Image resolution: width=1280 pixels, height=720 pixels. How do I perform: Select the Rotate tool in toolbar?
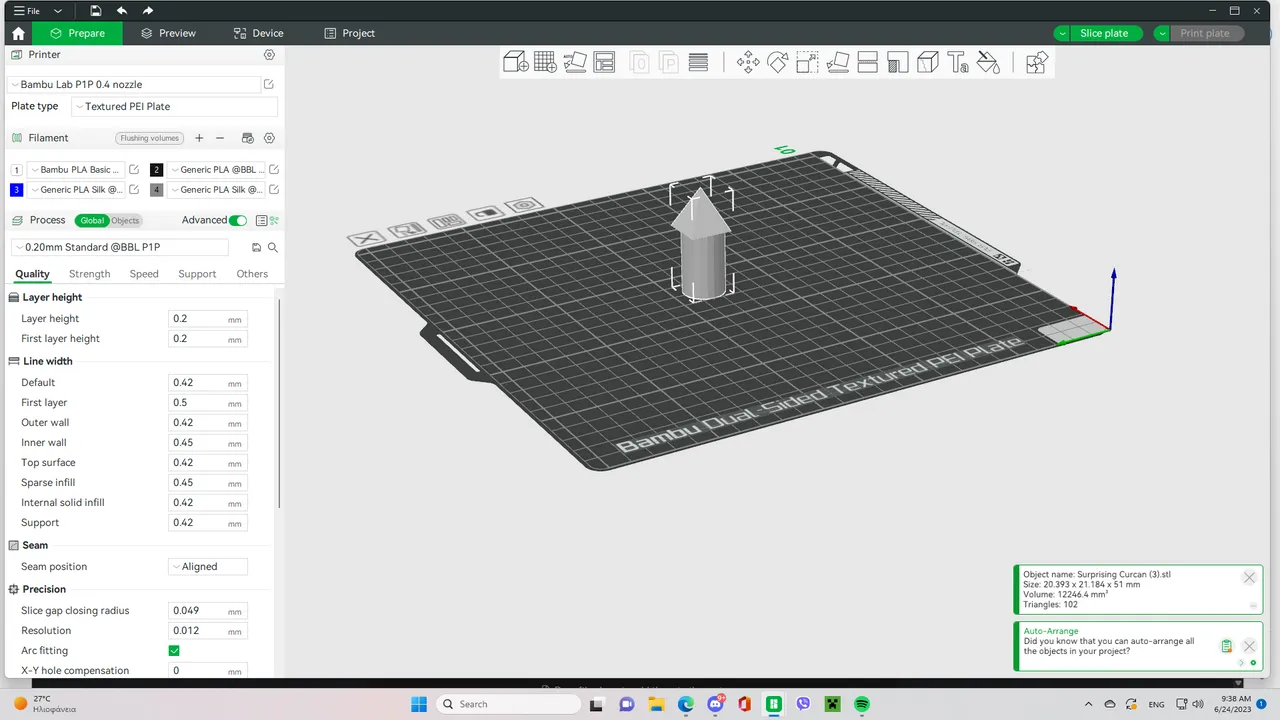[x=778, y=63]
